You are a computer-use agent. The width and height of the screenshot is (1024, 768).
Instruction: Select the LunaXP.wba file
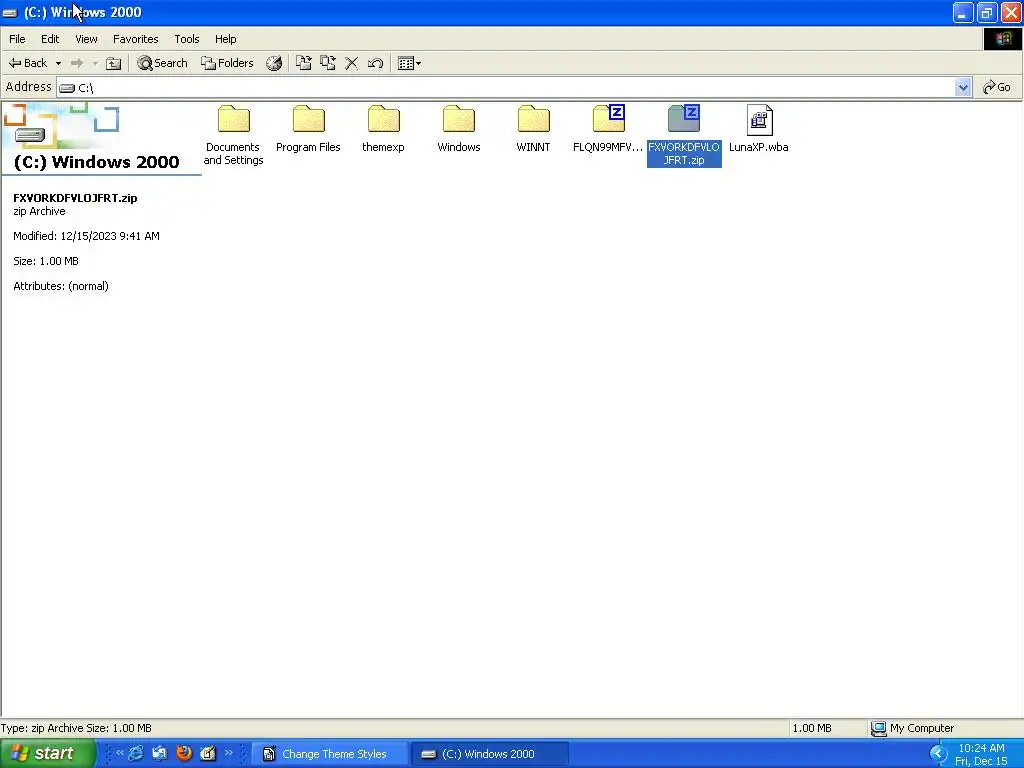point(759,129)
